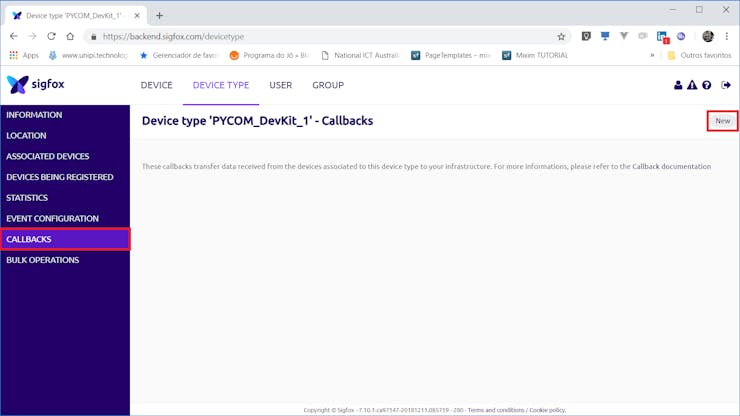Select CALLBACKS in the sidebar

(x=65, y=239)
